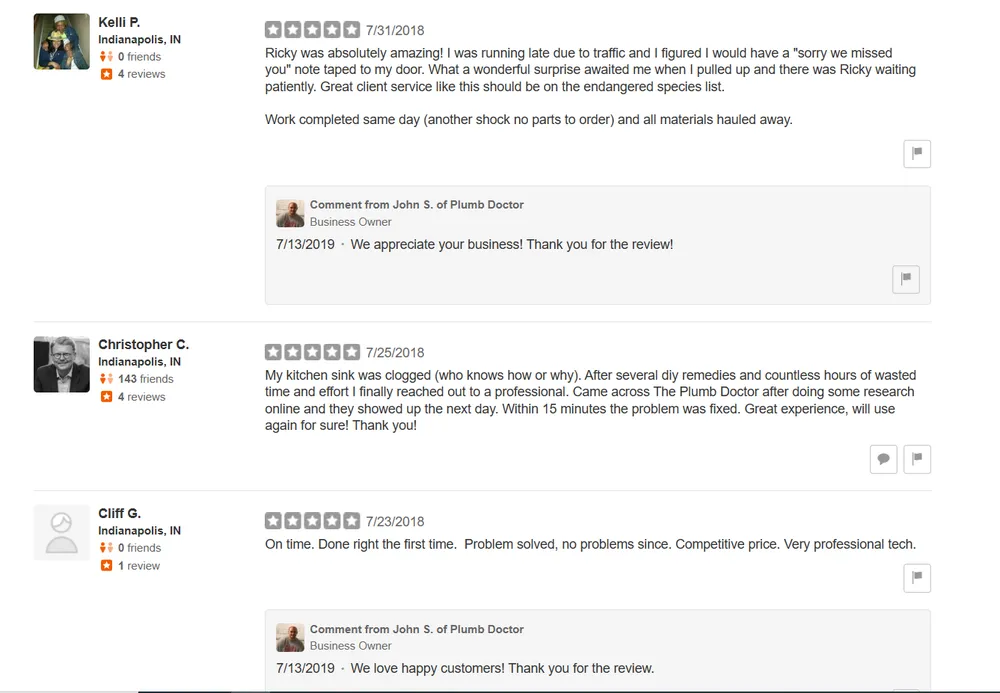Click Kelli P.'s friends count icon

point(106,57)
